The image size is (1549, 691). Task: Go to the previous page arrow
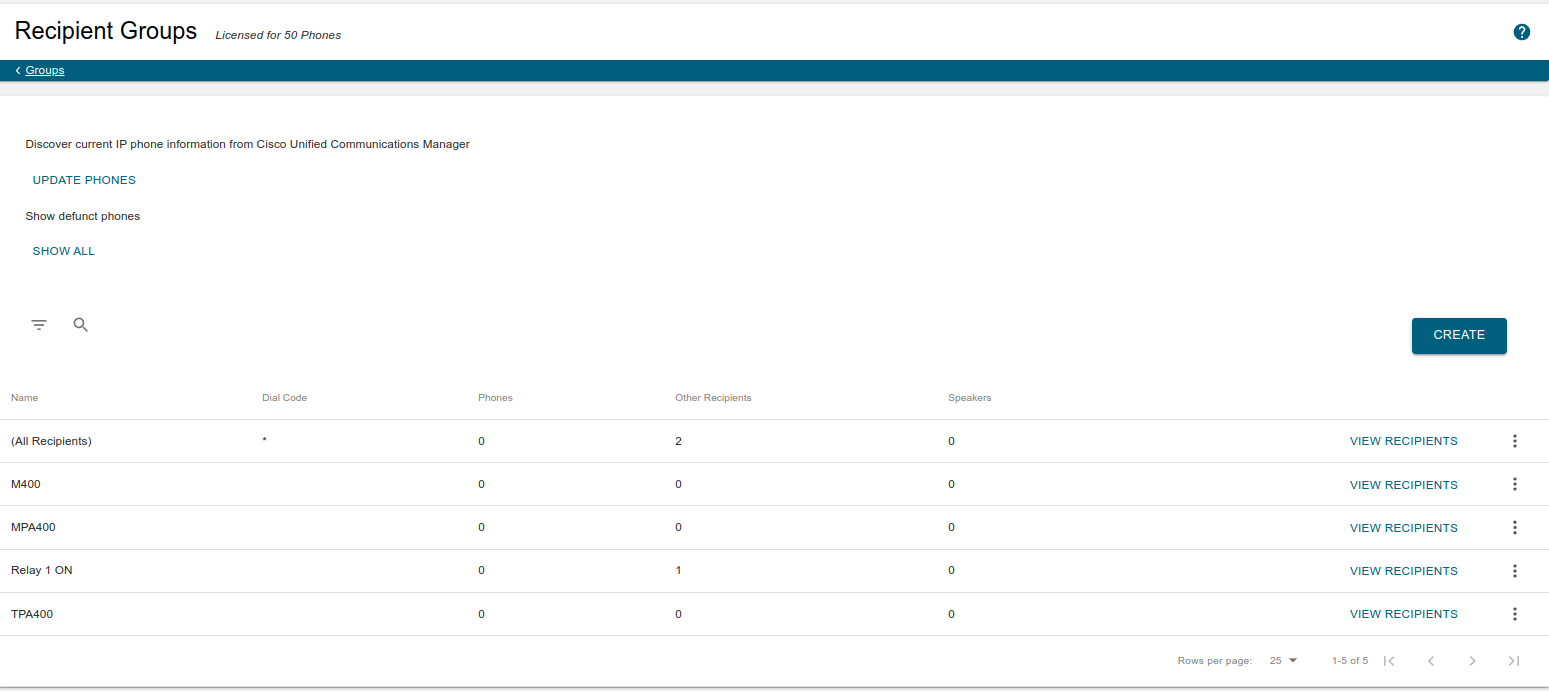1430,661
